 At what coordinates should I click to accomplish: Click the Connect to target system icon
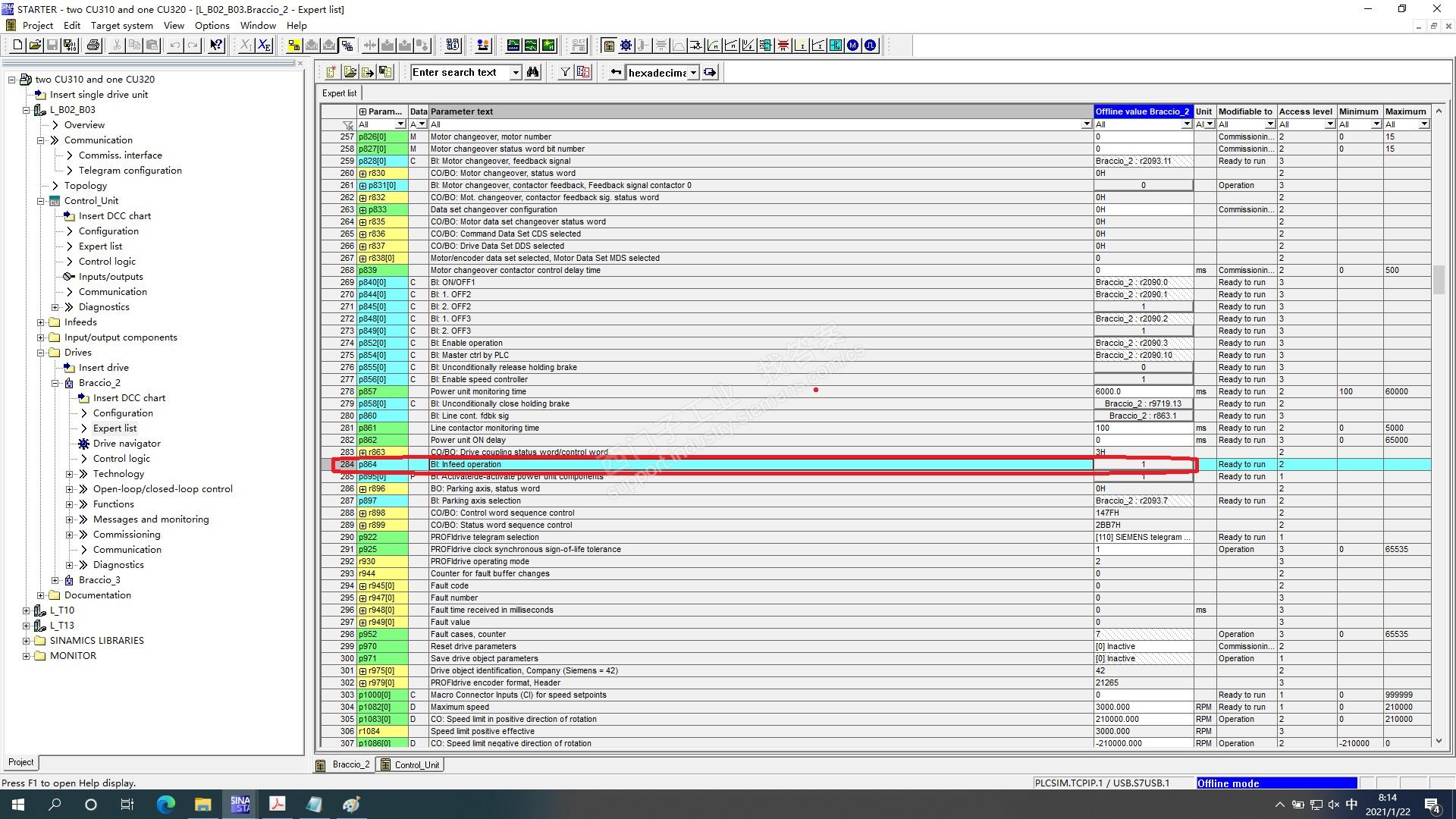click(x=294, y=45)
